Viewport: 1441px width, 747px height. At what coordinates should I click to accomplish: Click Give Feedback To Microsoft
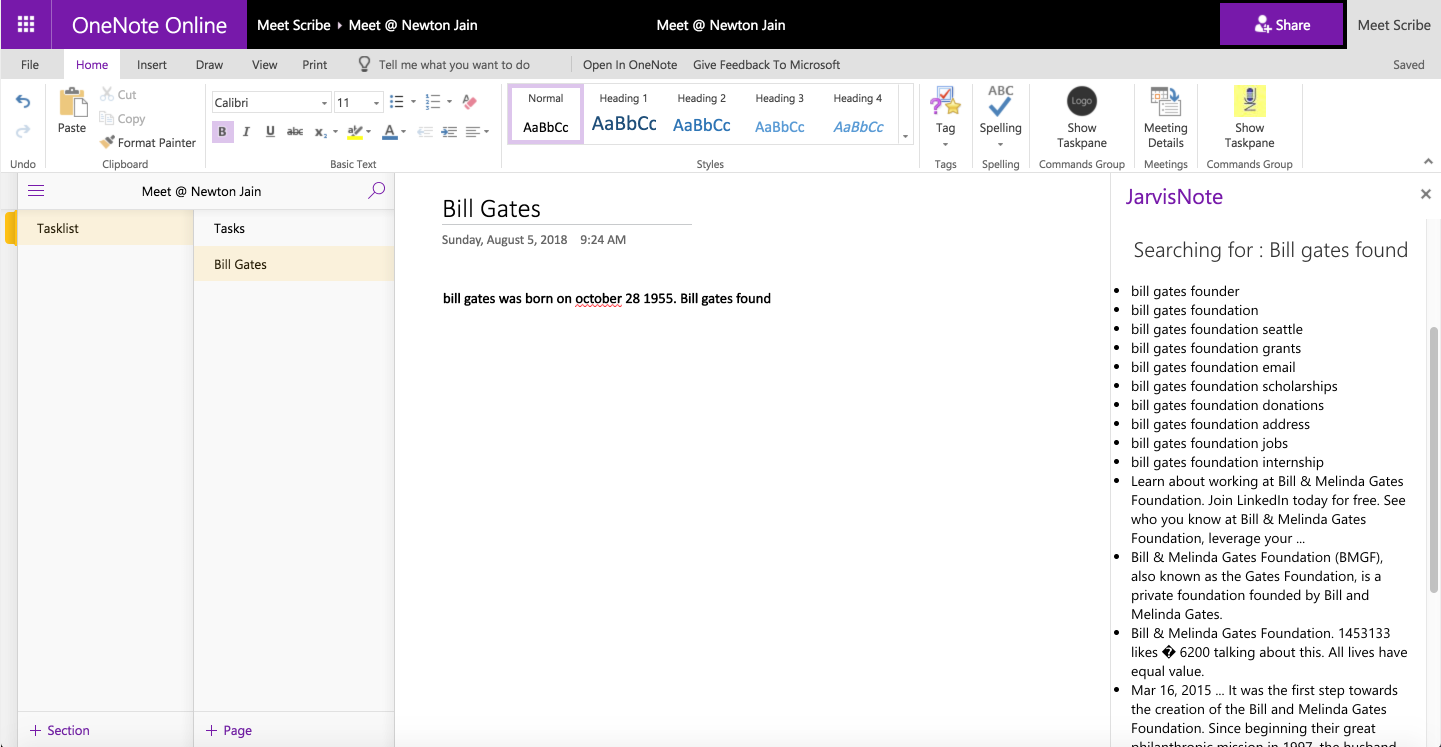(766, 64)
